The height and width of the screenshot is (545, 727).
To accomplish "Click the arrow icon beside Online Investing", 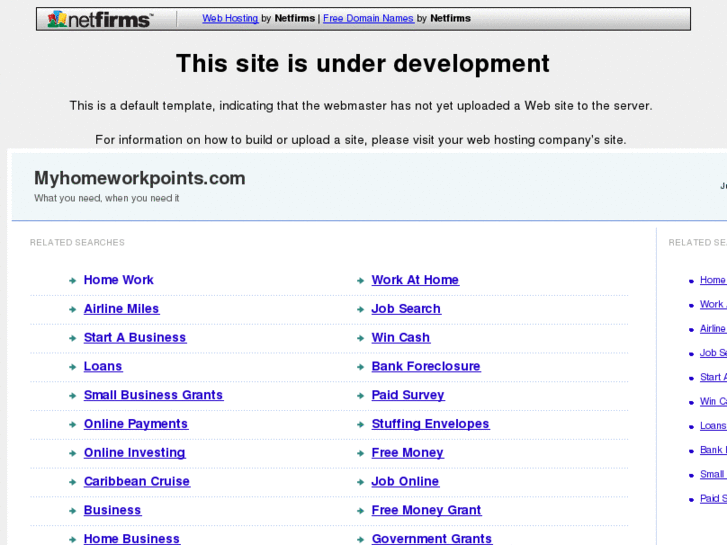I will (72, 453).
